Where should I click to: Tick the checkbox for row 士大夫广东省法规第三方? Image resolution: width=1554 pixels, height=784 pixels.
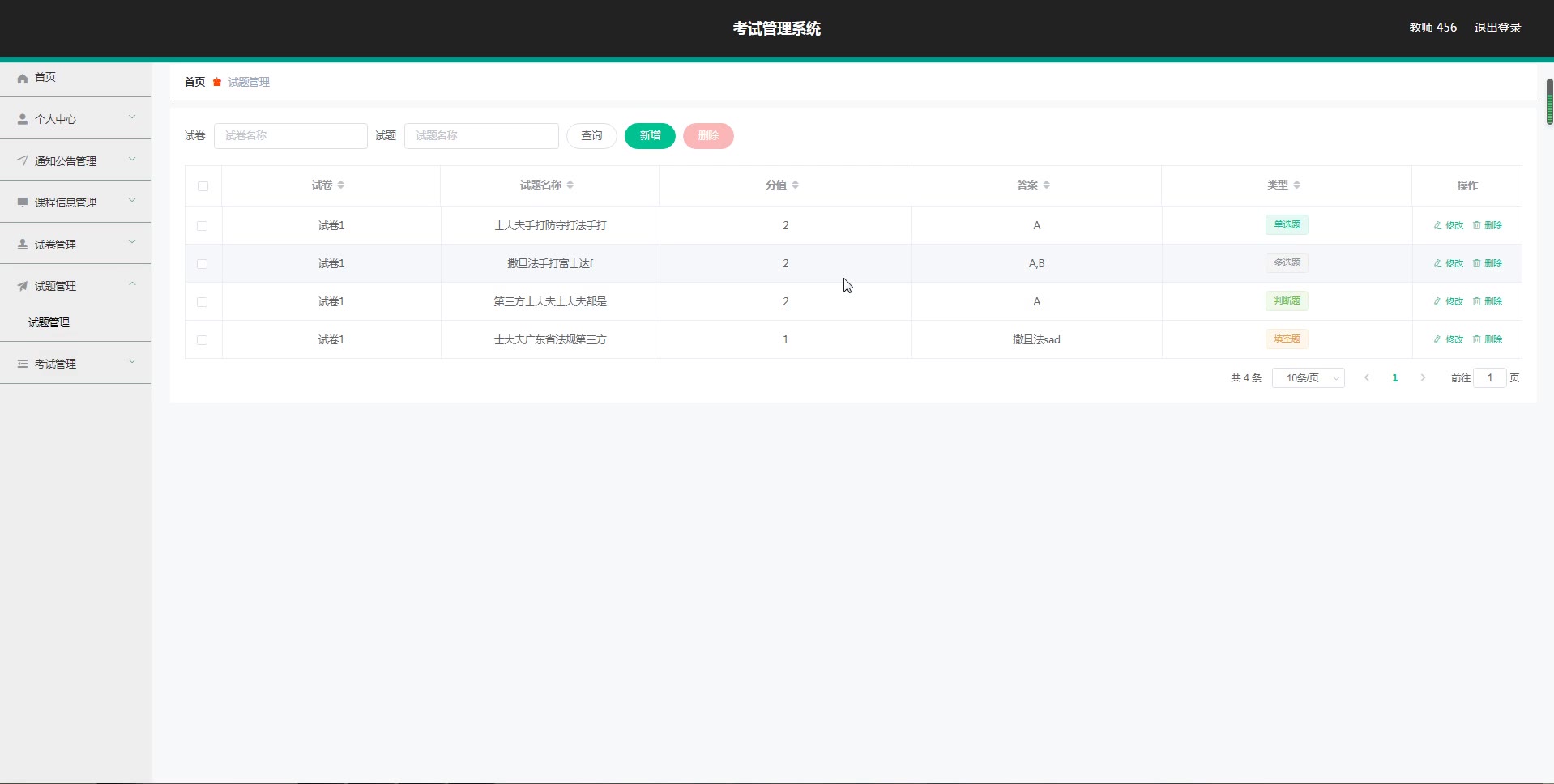(203, 340)
